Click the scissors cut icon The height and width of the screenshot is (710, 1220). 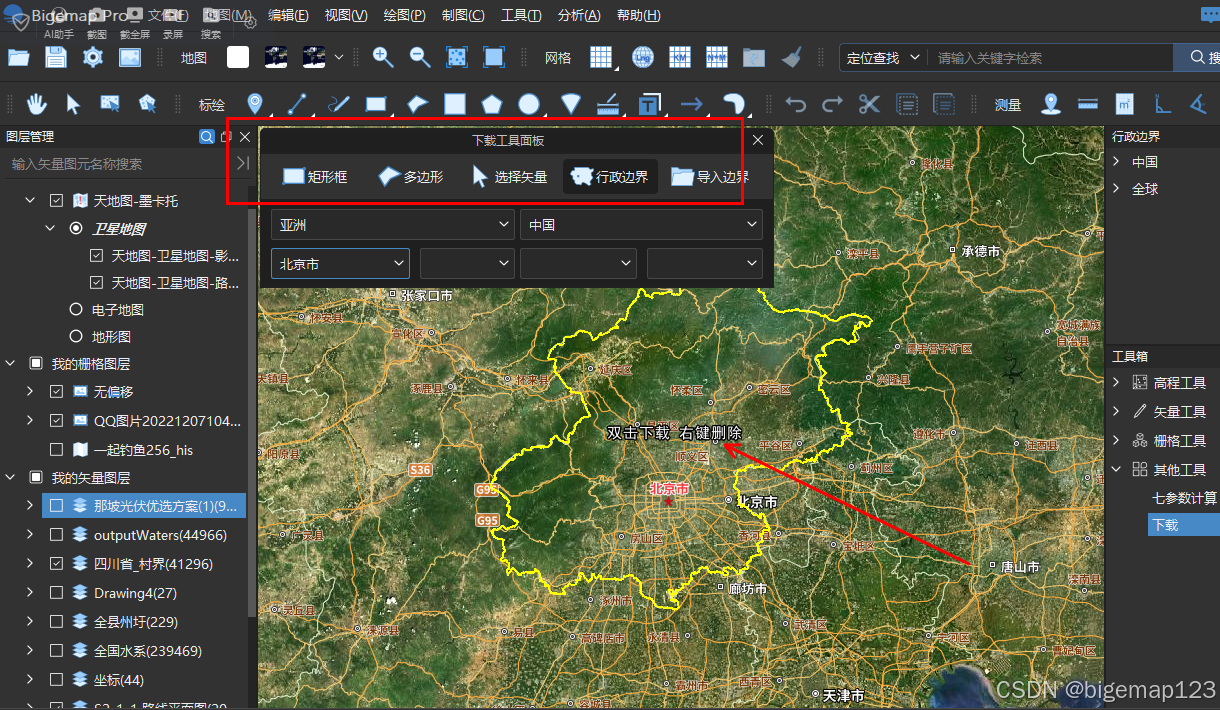(869, 103)
